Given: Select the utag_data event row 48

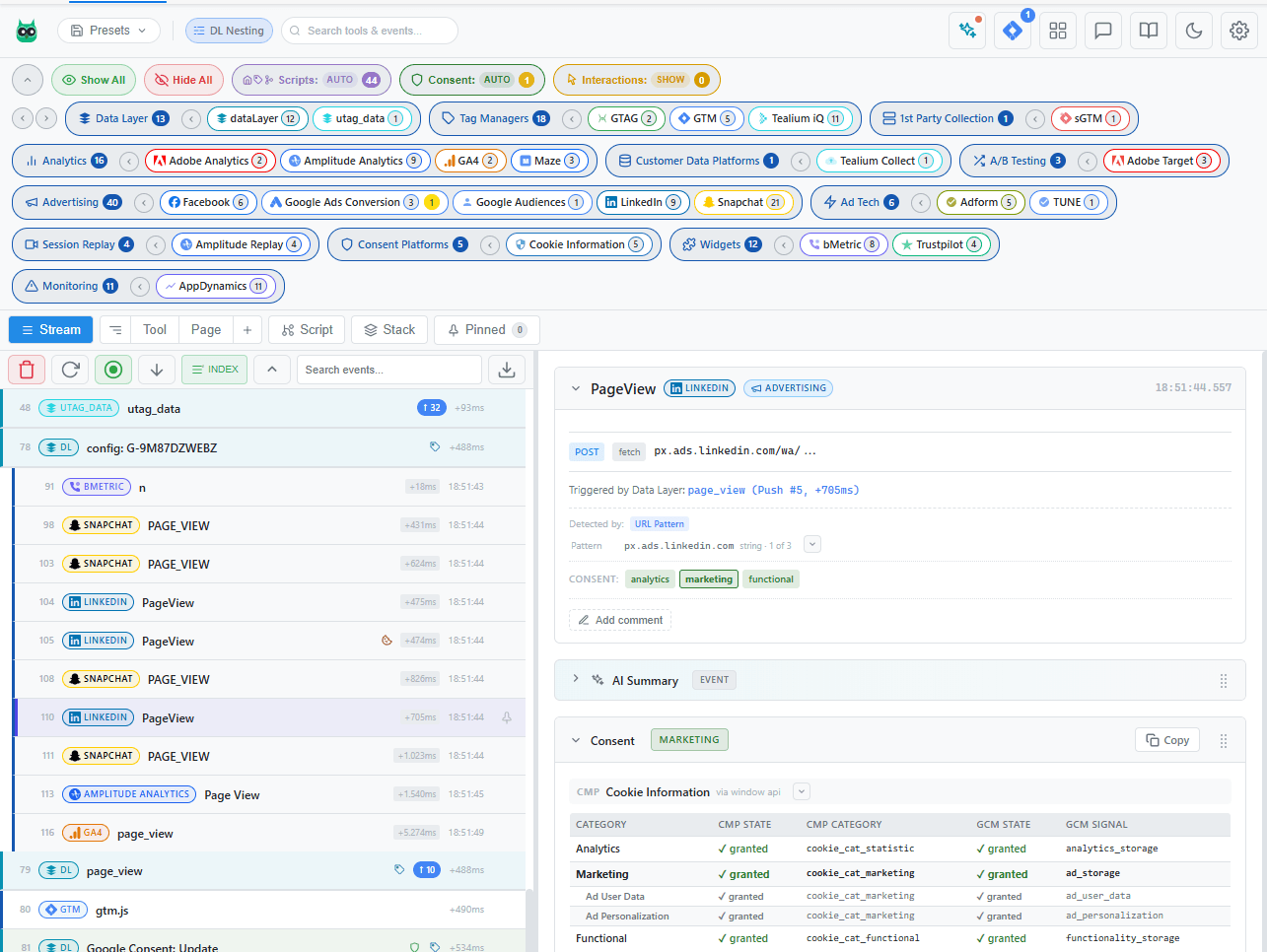Looking at the screenshot, I should pos(262,408).
